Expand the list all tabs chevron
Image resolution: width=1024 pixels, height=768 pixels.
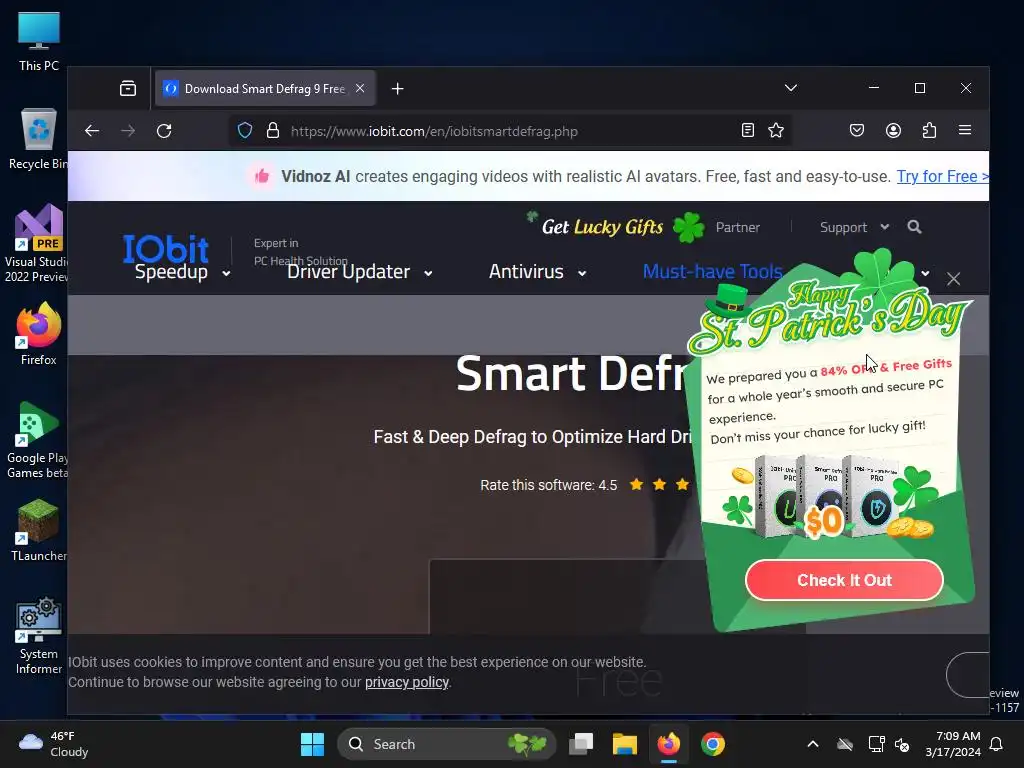point(791,88)
